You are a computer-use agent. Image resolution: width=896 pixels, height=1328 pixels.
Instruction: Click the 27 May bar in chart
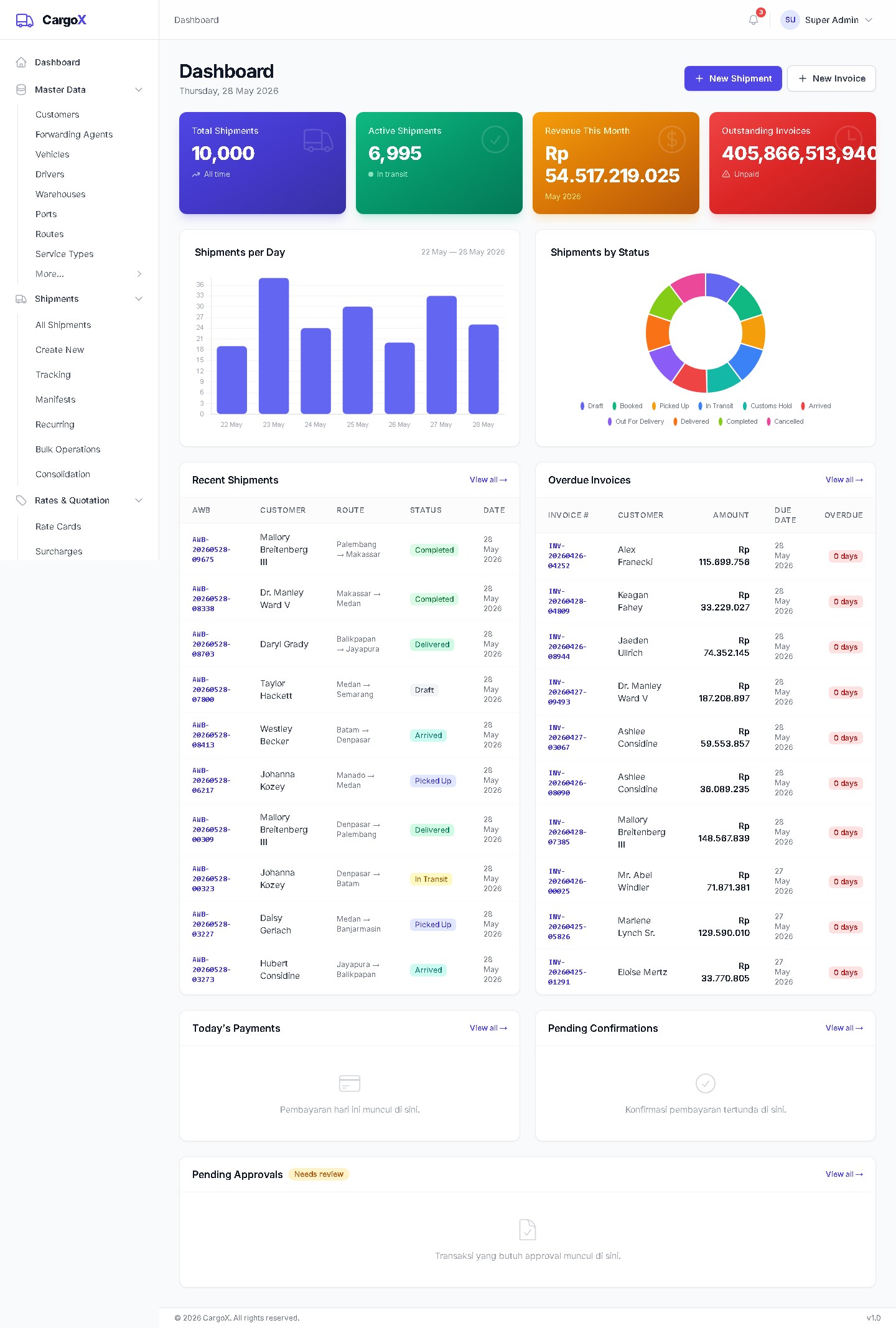(x=442, y=355)
